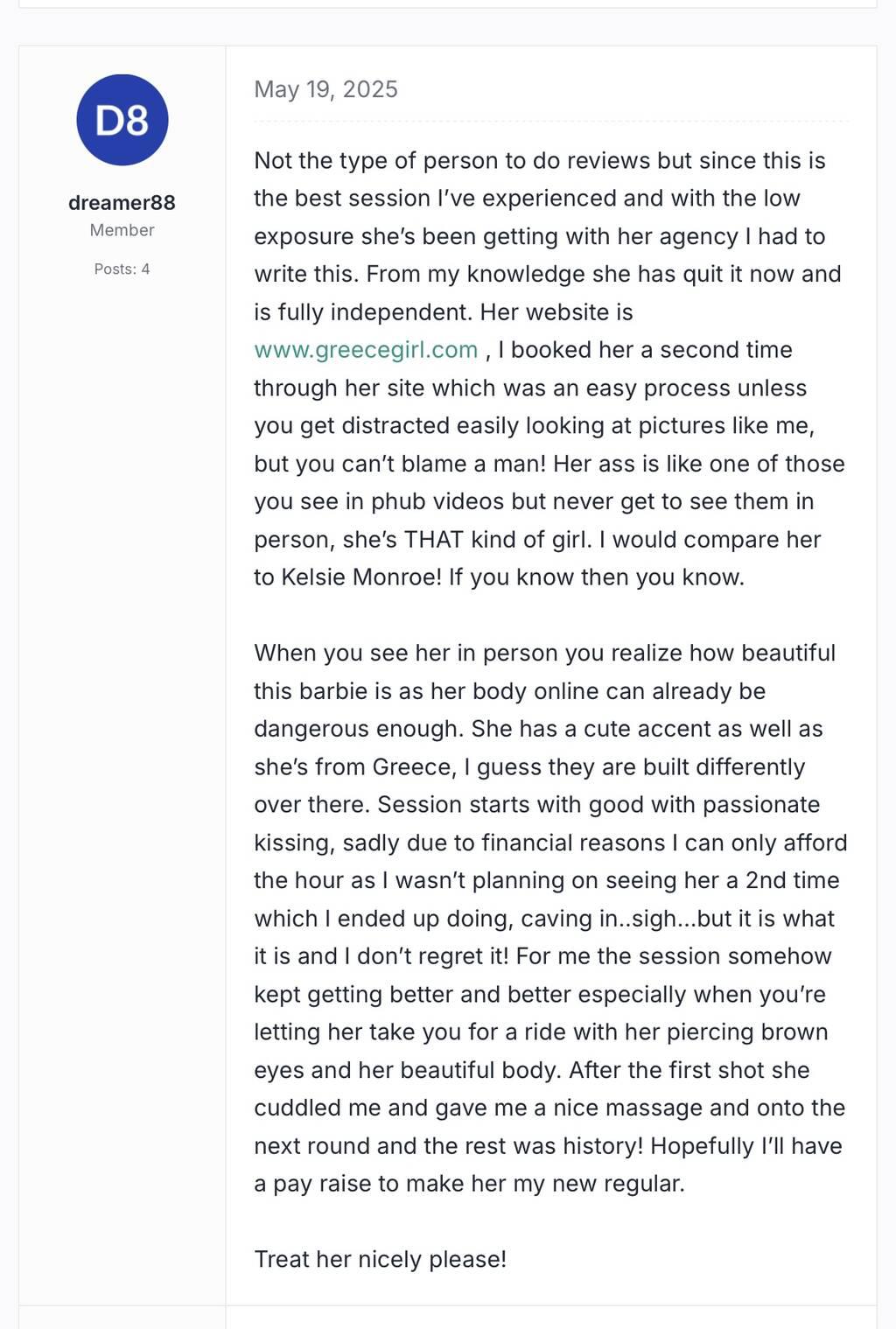
Task: Click empty sidebar area below Posts count
Action: 122,700
